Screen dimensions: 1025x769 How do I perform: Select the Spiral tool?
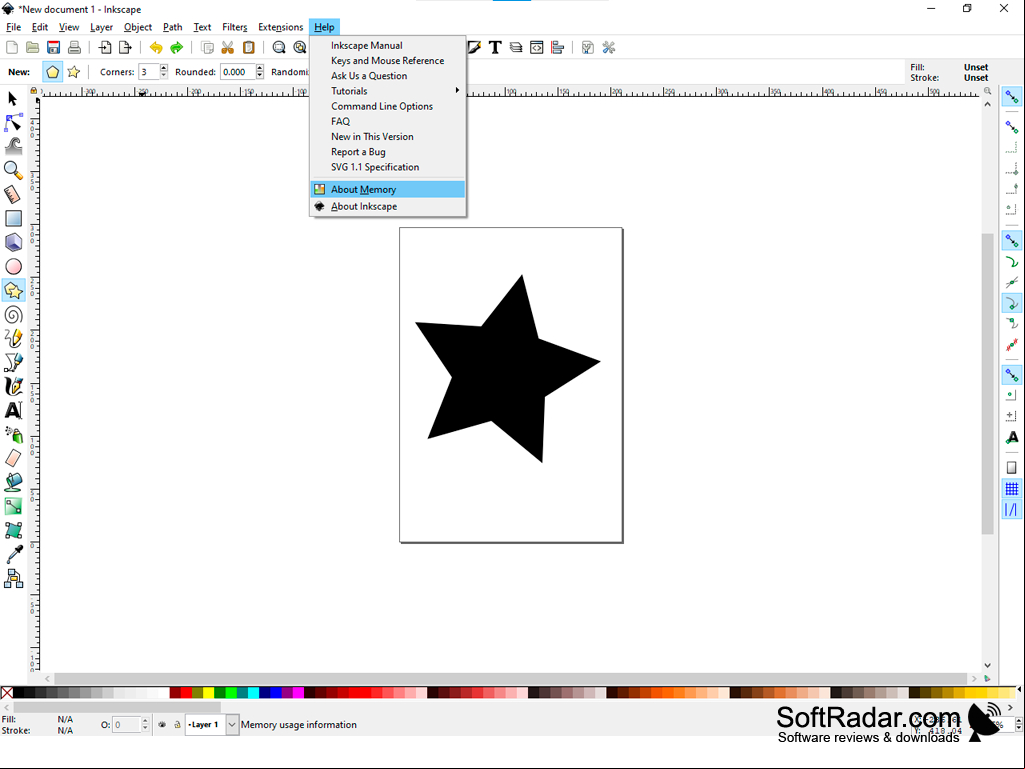(13, 315)
